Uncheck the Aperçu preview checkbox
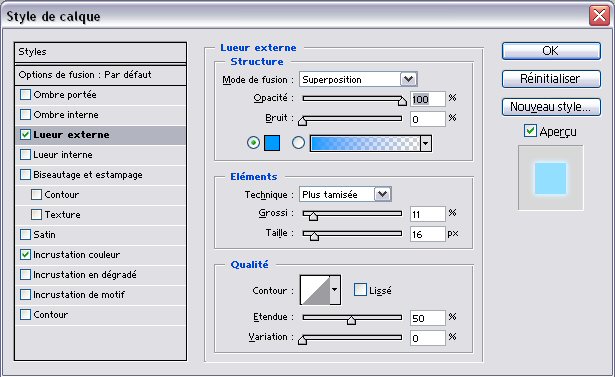The image size is (615, 377). (x=530, y=131)
